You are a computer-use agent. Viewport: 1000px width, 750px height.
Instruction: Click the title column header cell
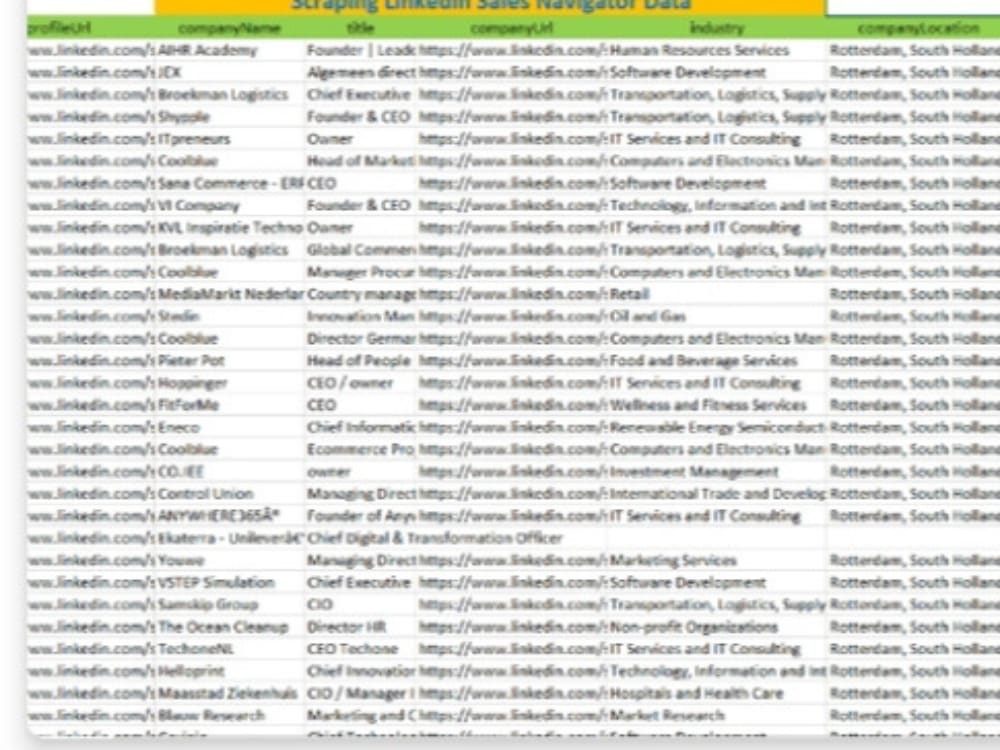[361, 28]
